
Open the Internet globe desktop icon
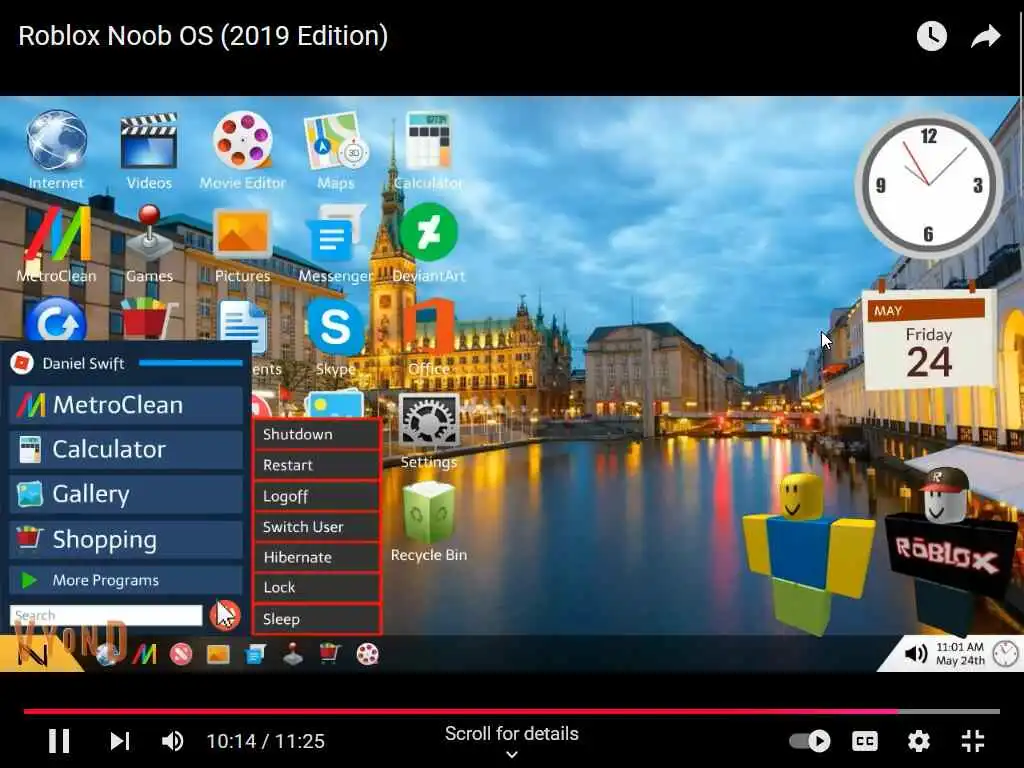pos(56,141)
